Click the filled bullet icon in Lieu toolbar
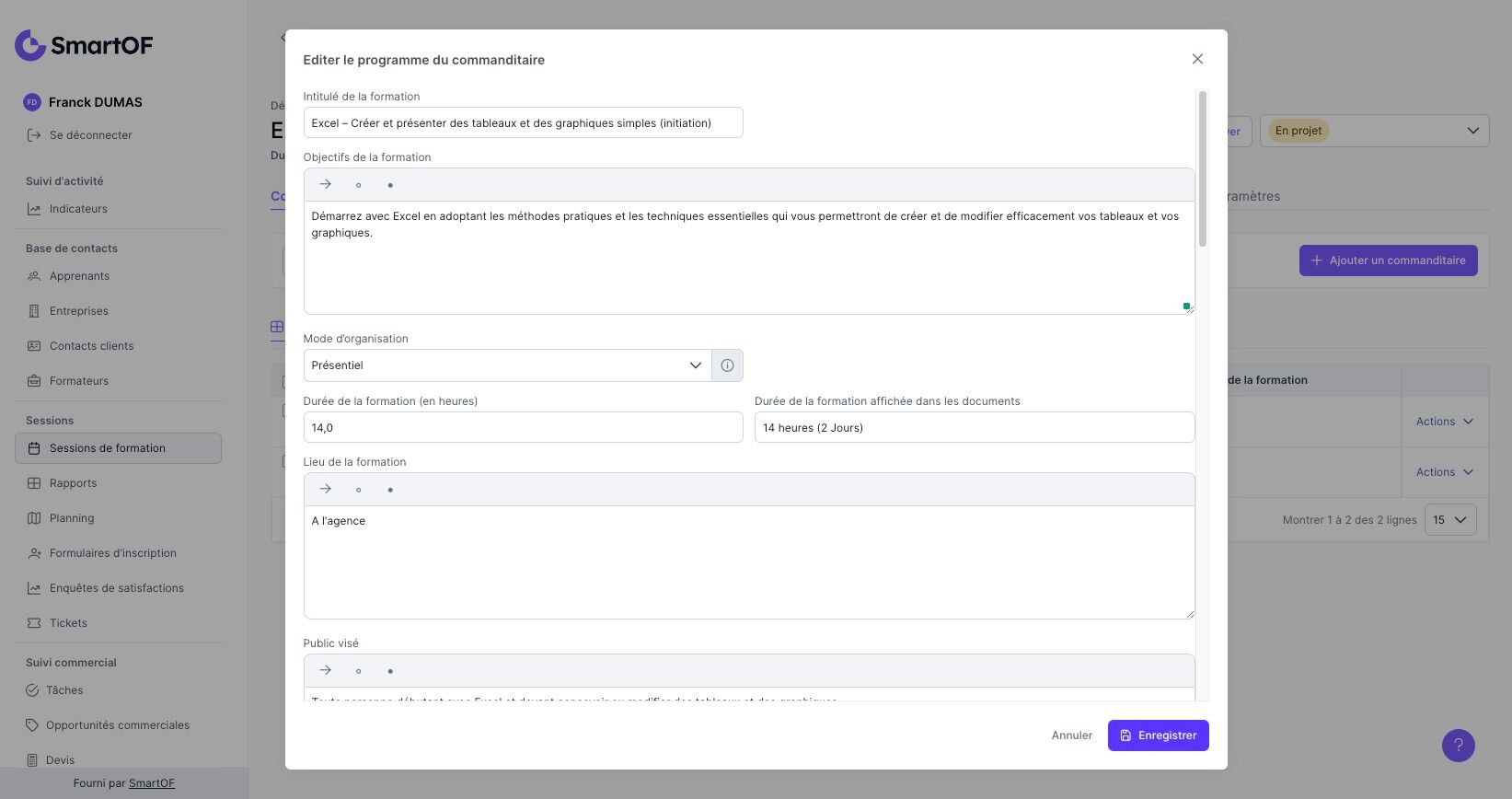This screenshot has height=799, width=1512. (390, 490)
